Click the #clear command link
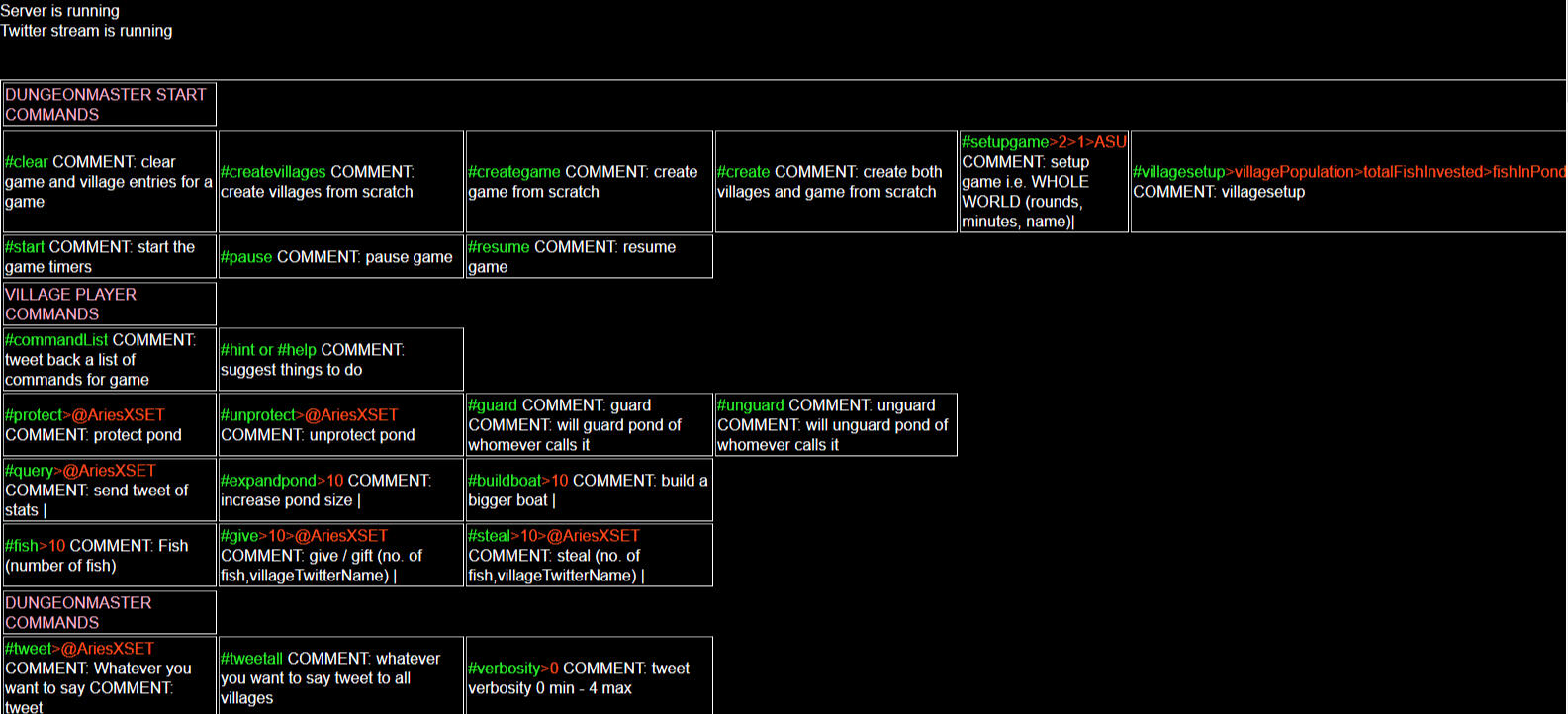Viewport: 1568px width, 714px height. [x=27, y=162]
